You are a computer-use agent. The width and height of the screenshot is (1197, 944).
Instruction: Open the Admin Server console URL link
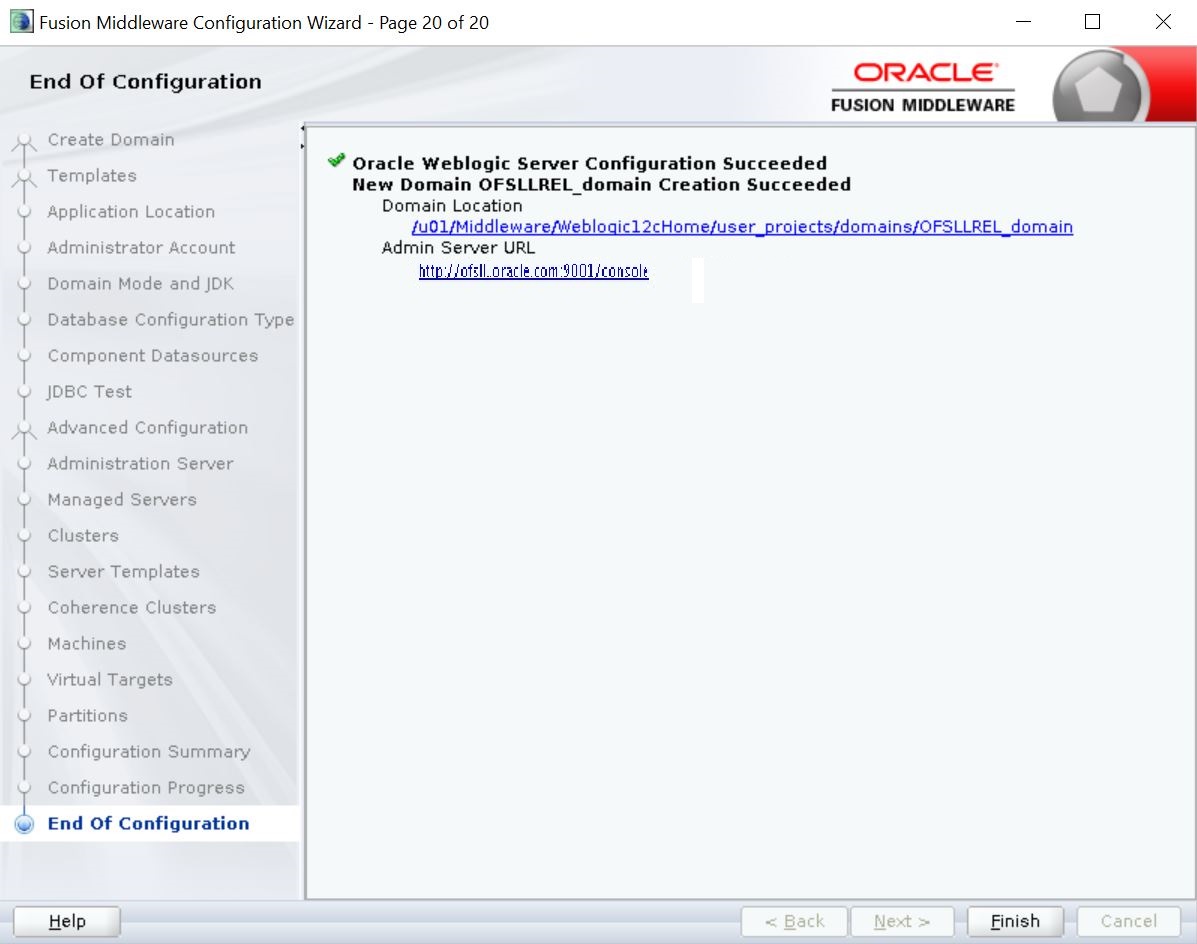coord(534,271)
